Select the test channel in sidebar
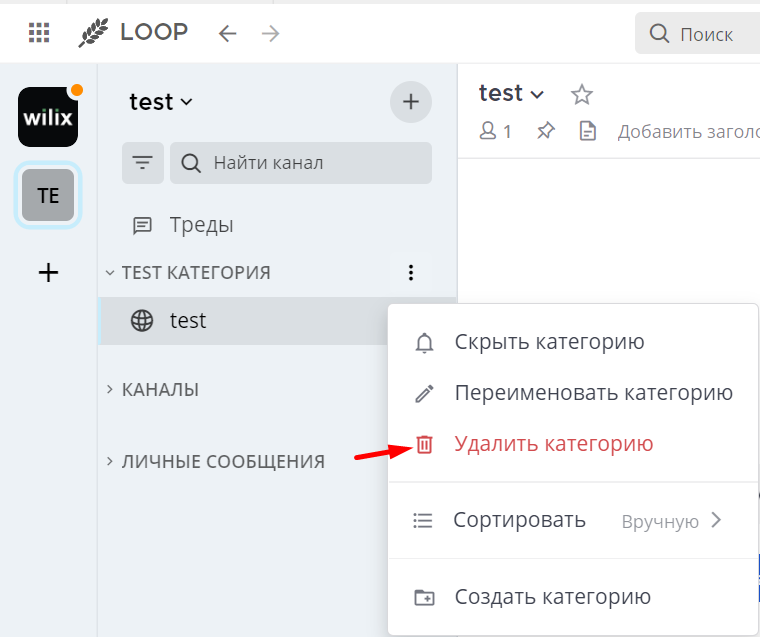Screen dimensions: 760x637 tap(243, 321)
